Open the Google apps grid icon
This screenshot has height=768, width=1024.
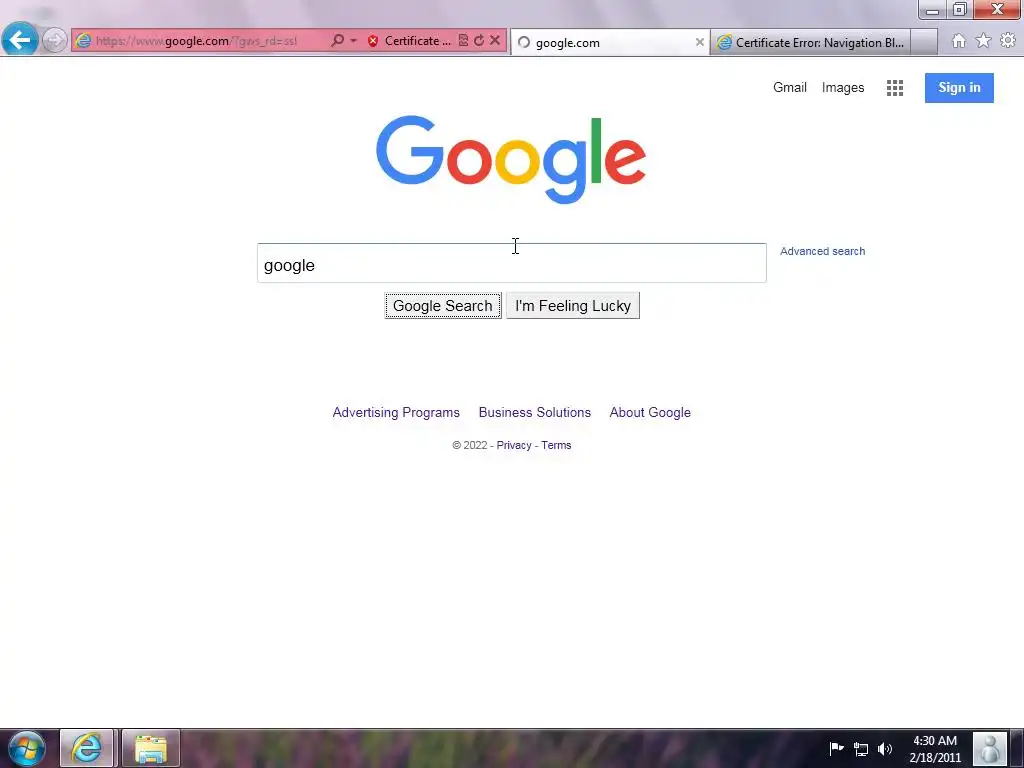pos(895,88)
